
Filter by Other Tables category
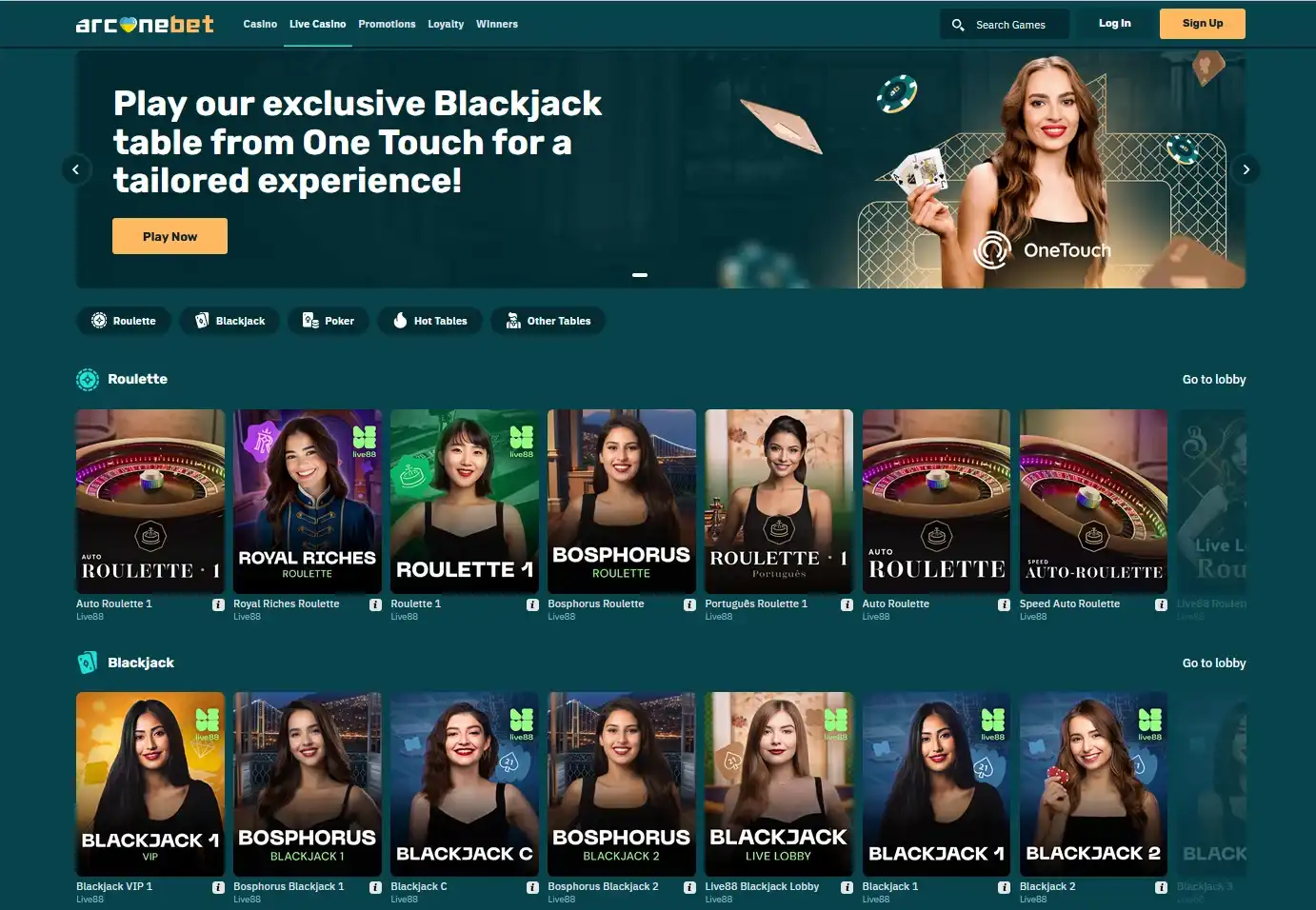pos(548,321)
